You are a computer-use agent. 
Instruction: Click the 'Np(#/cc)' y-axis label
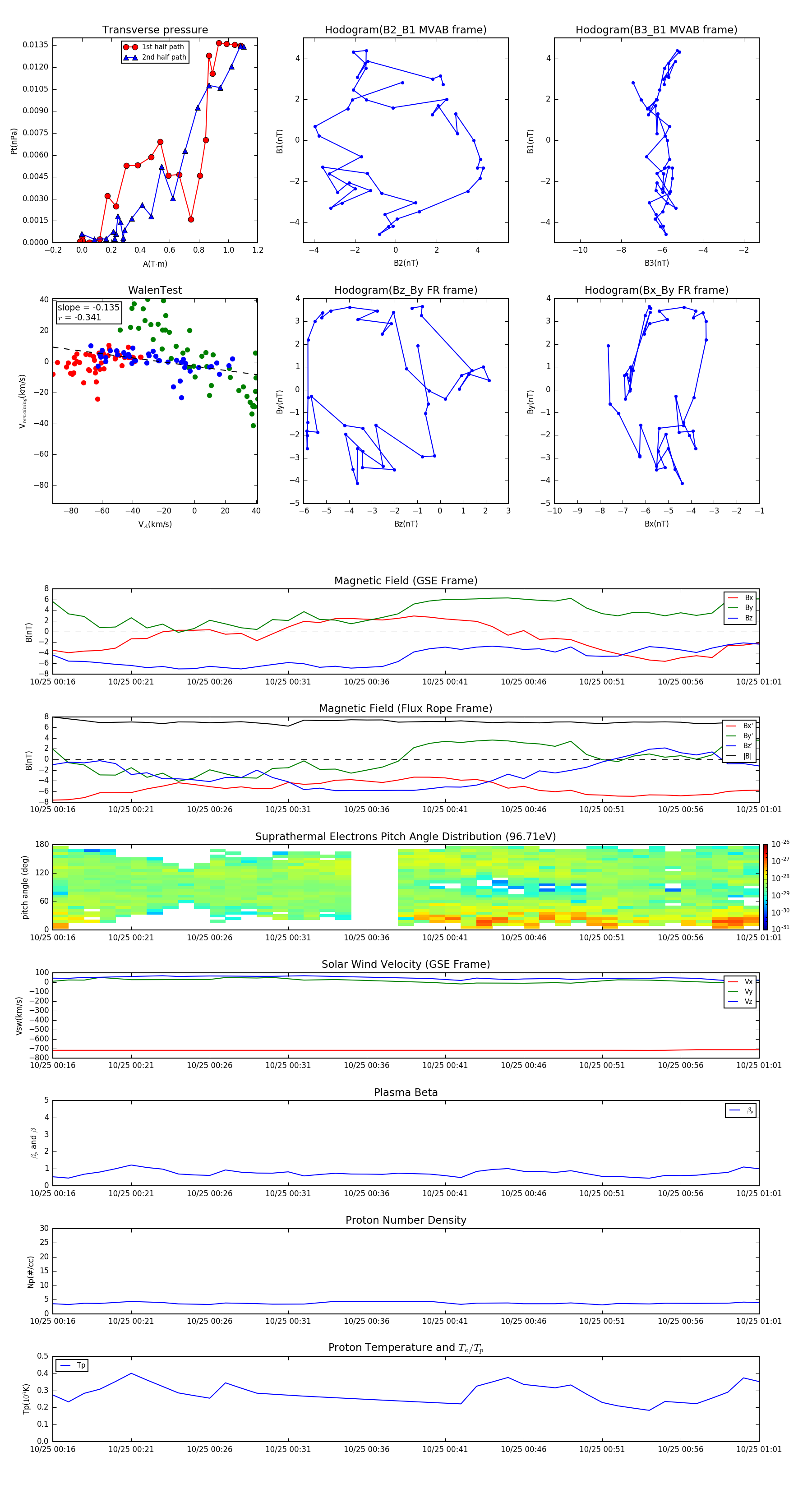[30, 1272]
